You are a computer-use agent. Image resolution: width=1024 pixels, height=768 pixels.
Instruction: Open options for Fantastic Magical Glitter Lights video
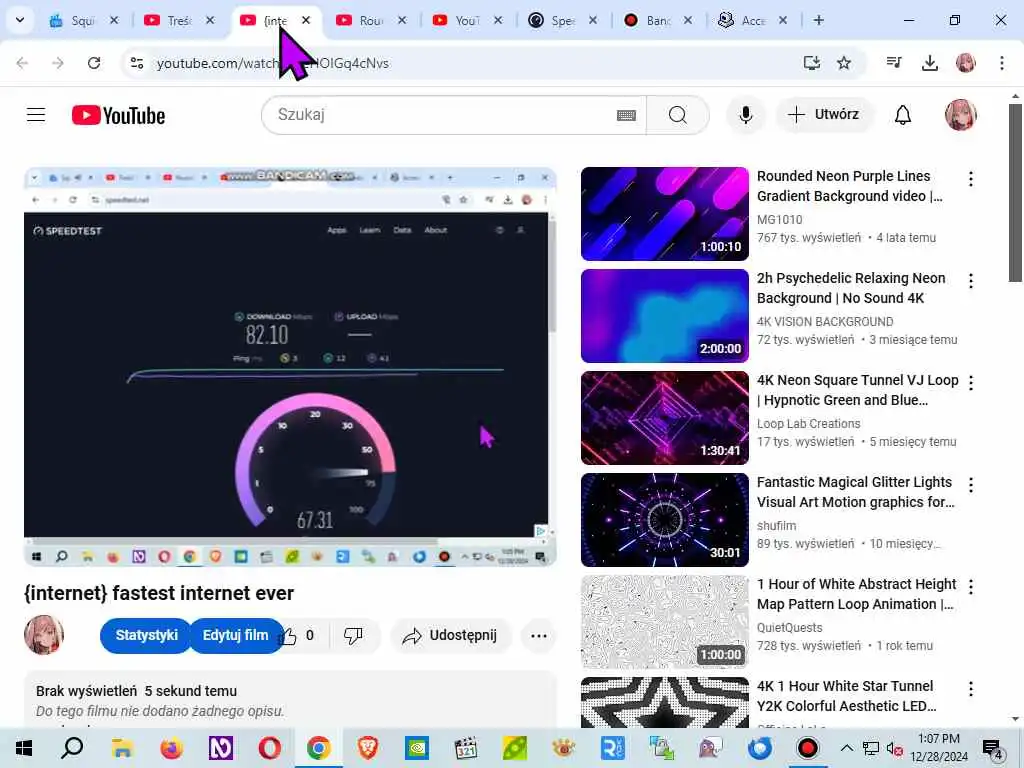point(970,485)
